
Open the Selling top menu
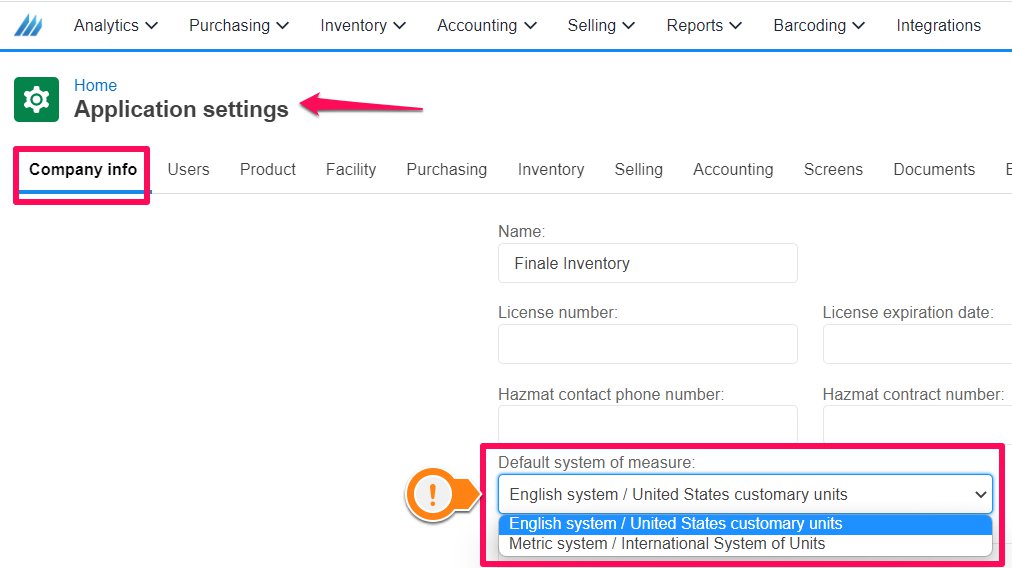601,25
